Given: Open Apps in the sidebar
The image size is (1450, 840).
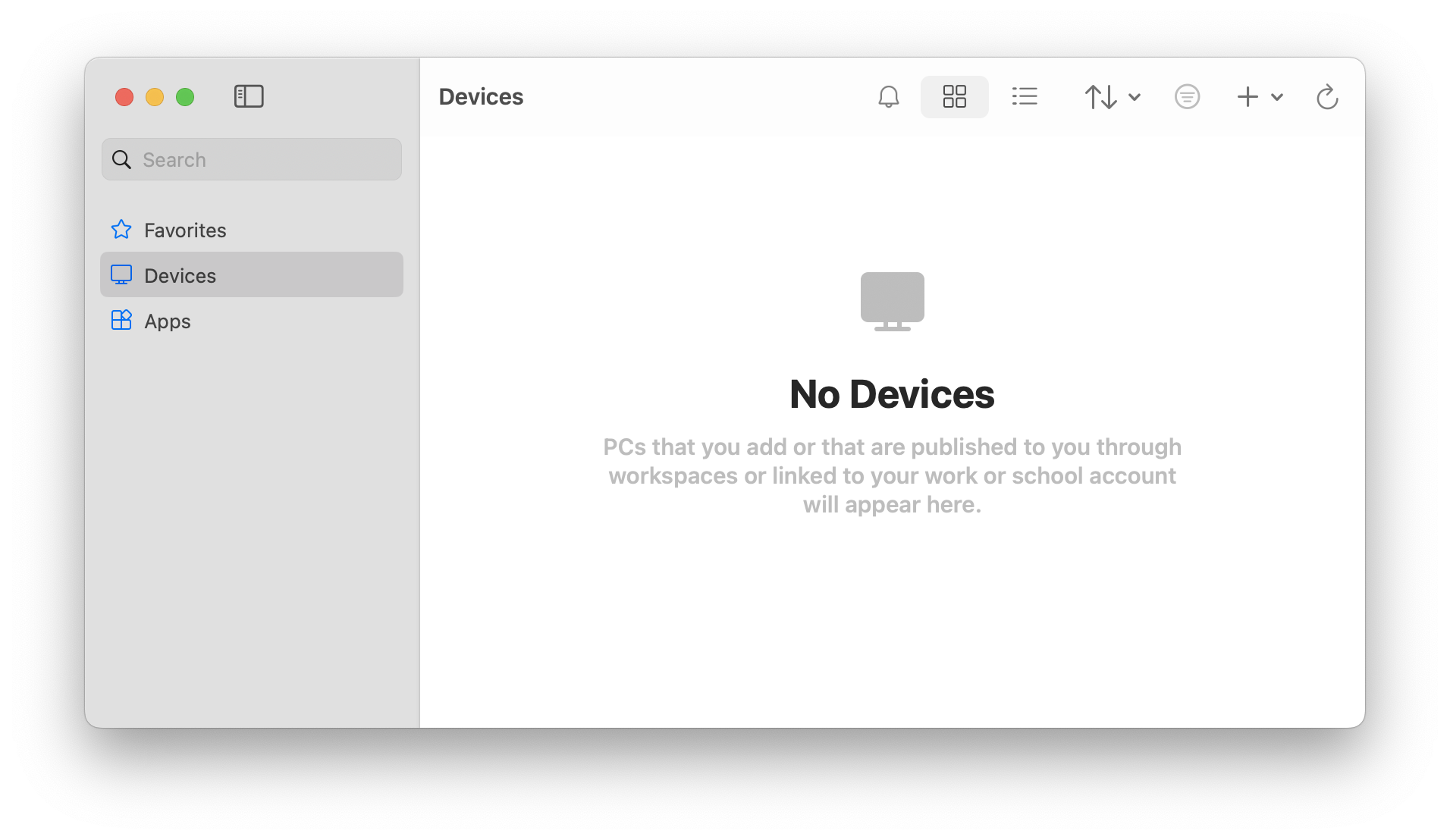Looking at the screenshot, I should point(252,321).
